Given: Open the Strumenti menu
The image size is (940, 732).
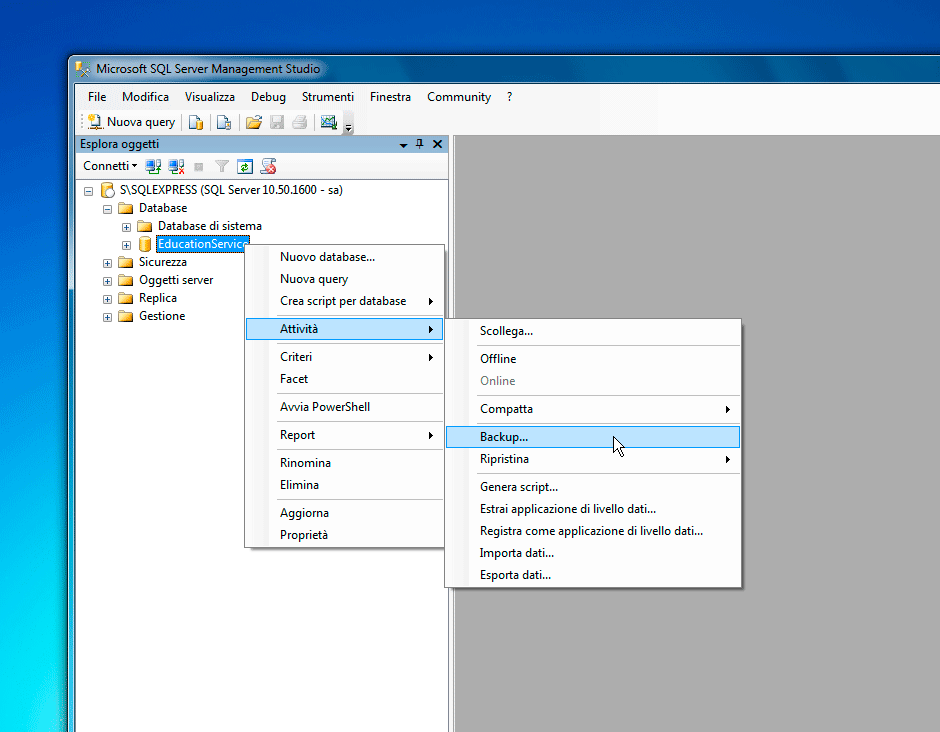Looking at the screenshot, I should point(328,97).
